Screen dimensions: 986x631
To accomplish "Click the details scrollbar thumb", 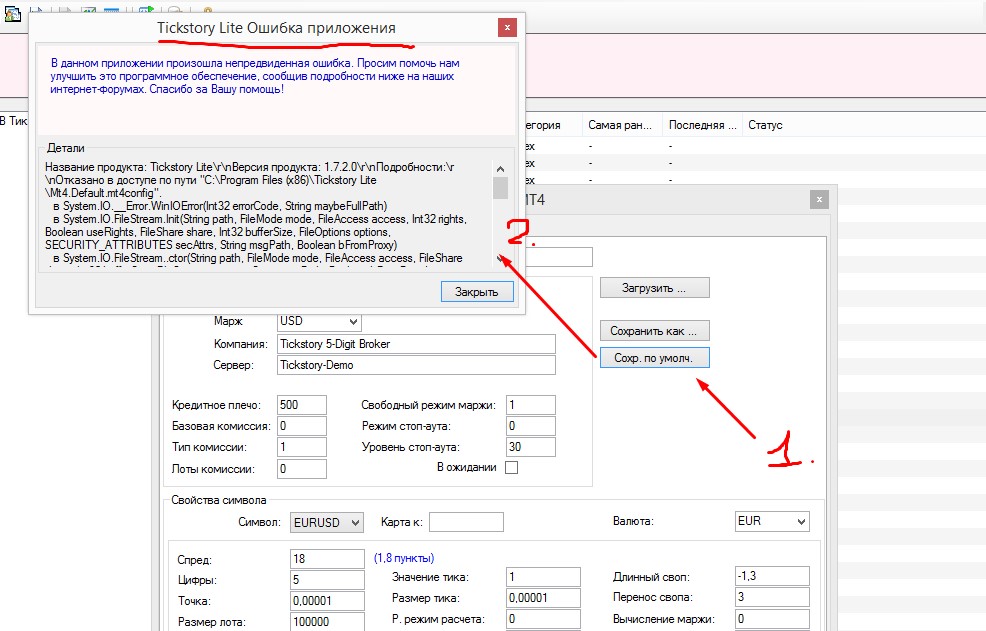I will click(501, 188).
